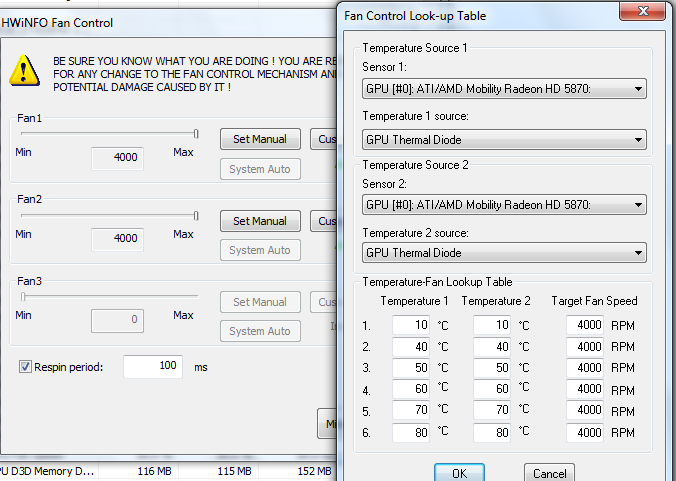Image resolution: width=676 pixels, height=481 pixels.
Task: Click the Fan2 speed value field
Action: [117, 239]
